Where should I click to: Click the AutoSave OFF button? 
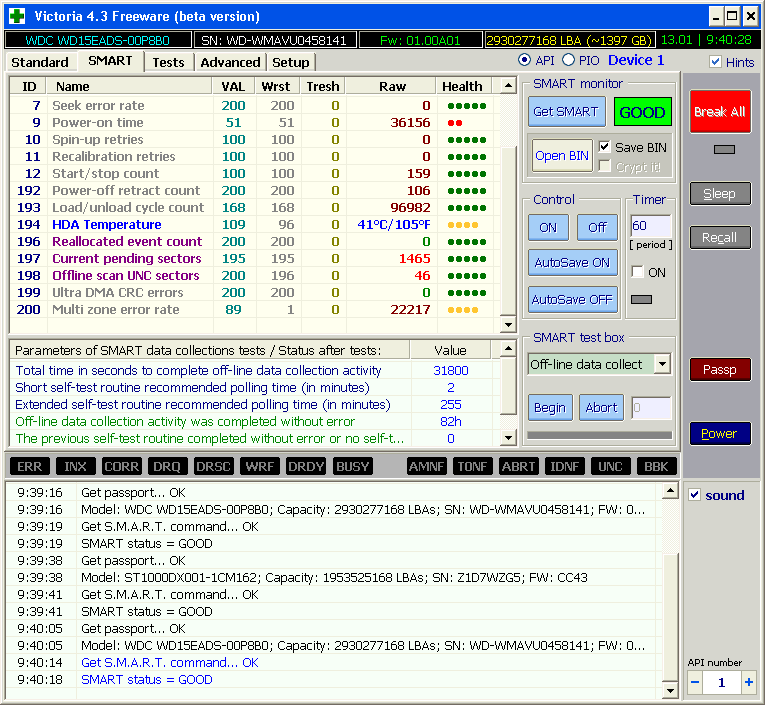point(573,299)
